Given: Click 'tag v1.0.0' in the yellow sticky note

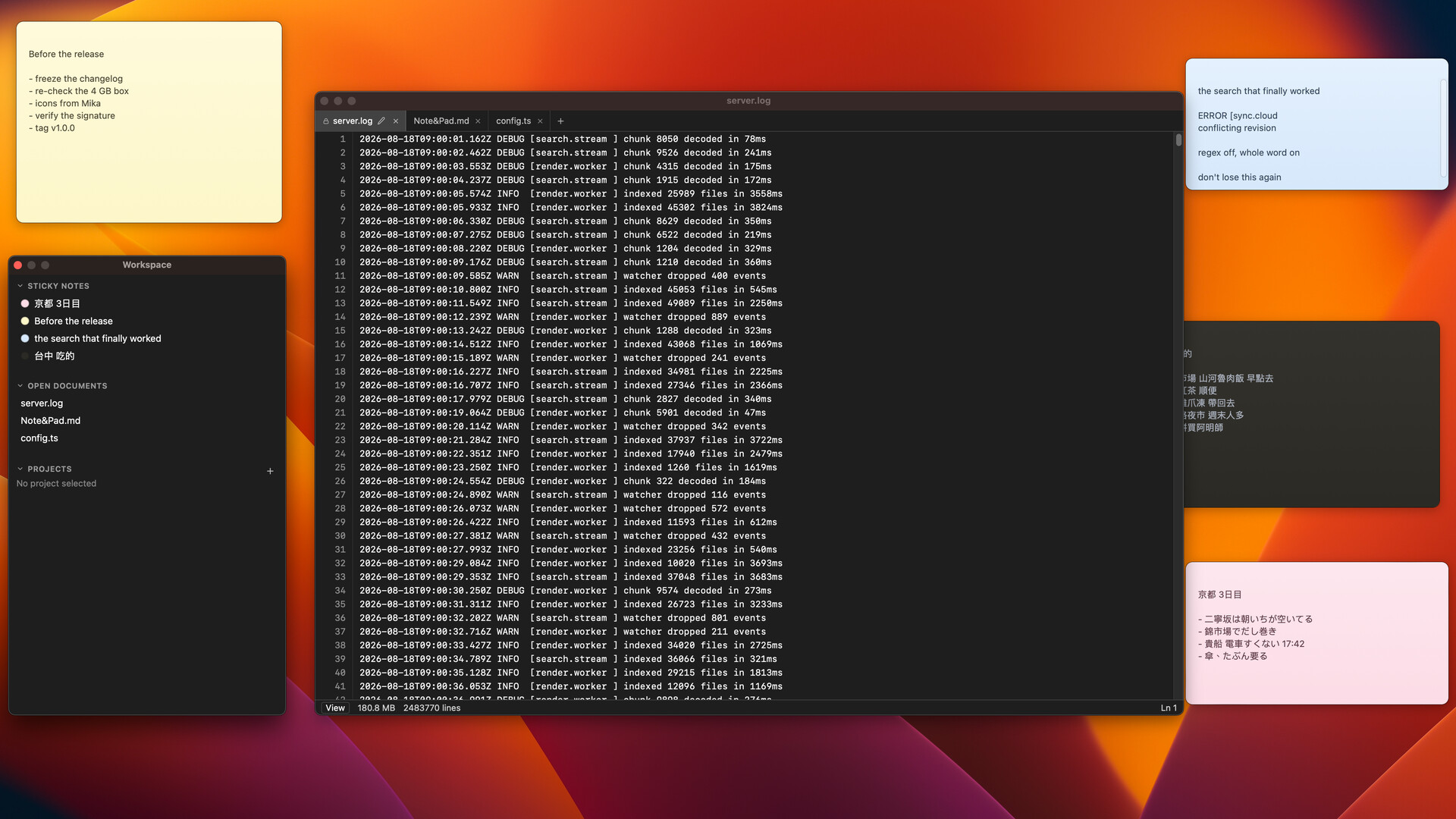Looking at the screenshot, I should click(x=52, y=128).
